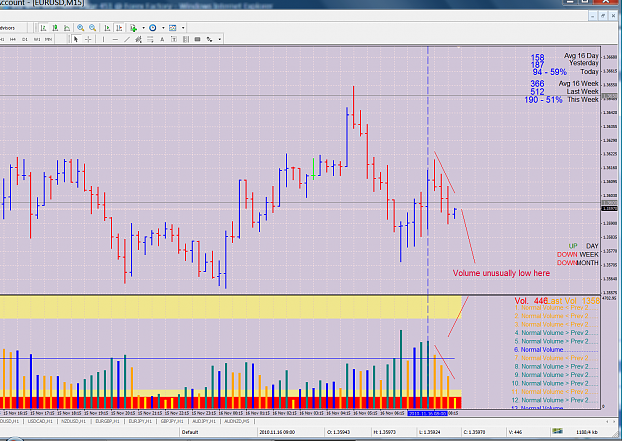The image size is (625, 441).
Task: Select the line chart display icon
Action: 67,28
